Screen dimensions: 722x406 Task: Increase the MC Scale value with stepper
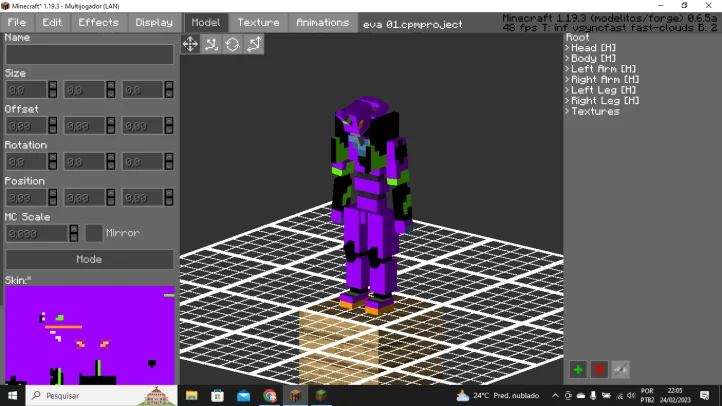(74, 229)
